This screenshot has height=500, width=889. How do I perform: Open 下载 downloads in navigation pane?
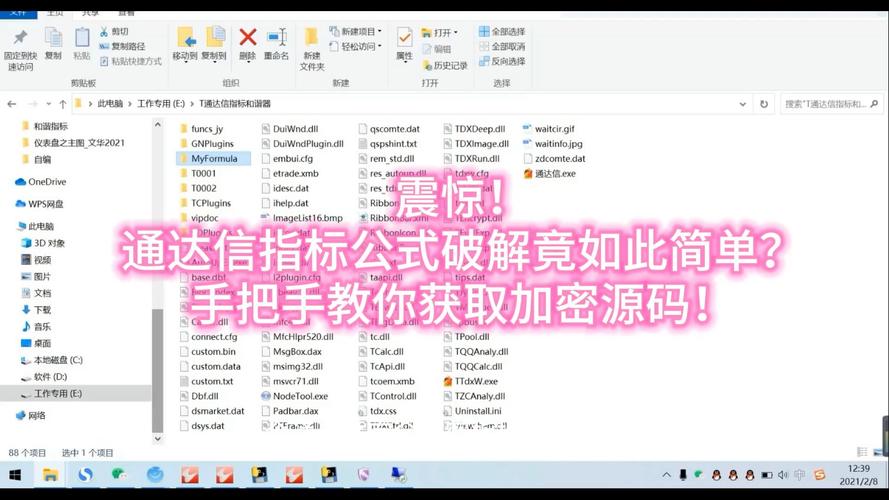(x=36, y=310)
